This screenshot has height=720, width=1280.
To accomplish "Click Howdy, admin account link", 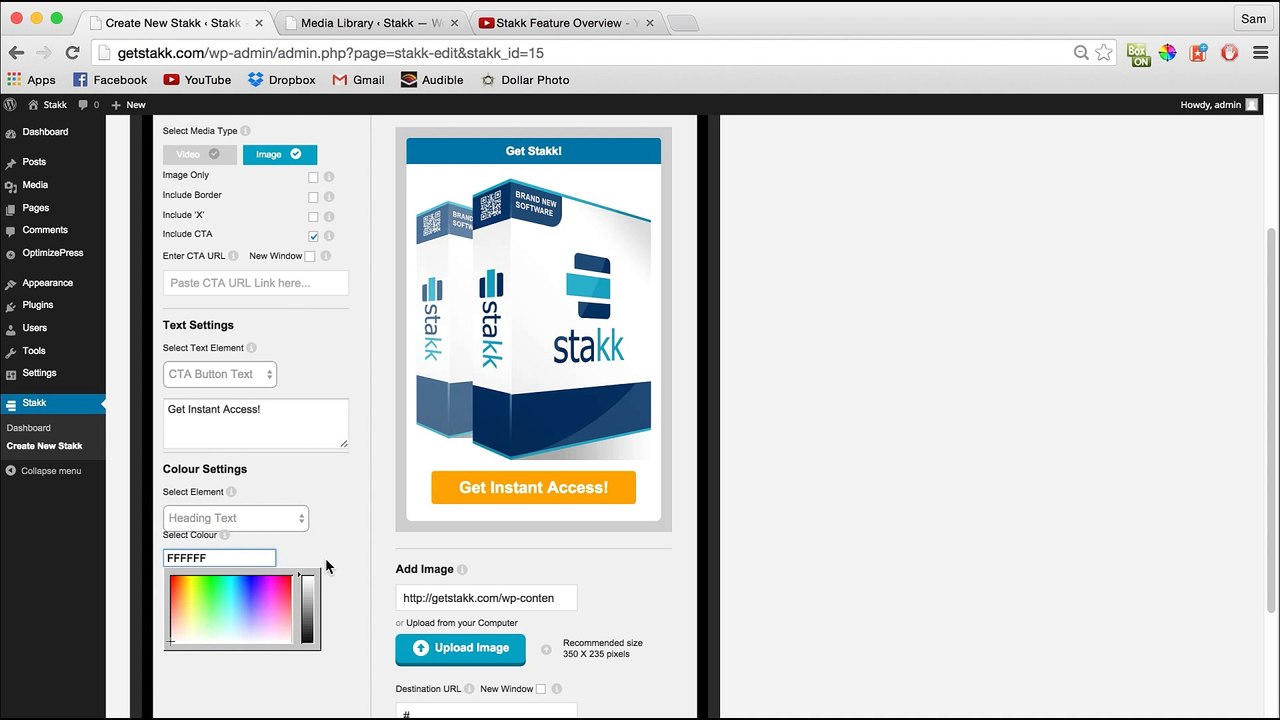I will click(1218, 104).
